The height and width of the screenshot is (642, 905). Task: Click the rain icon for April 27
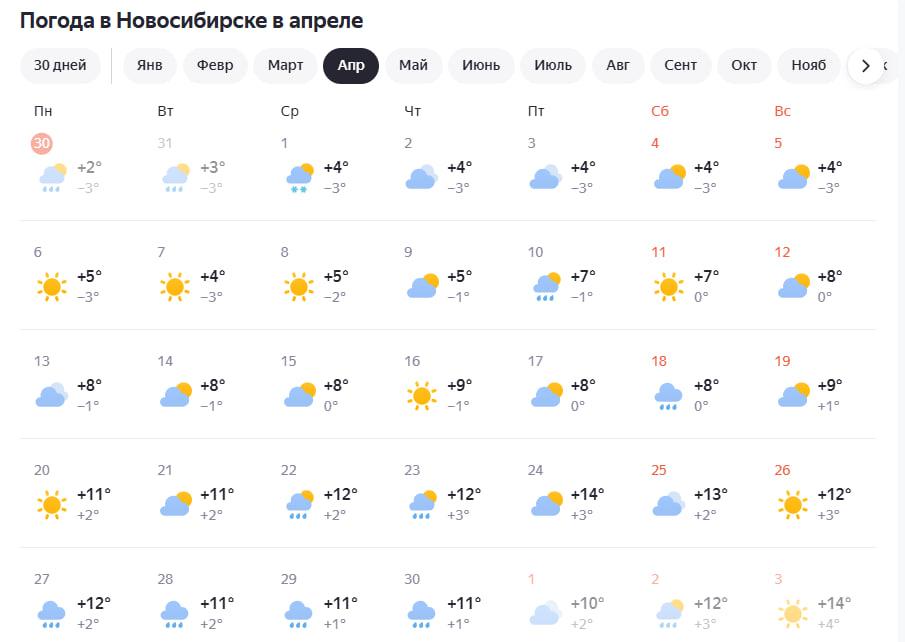[51, 612]
